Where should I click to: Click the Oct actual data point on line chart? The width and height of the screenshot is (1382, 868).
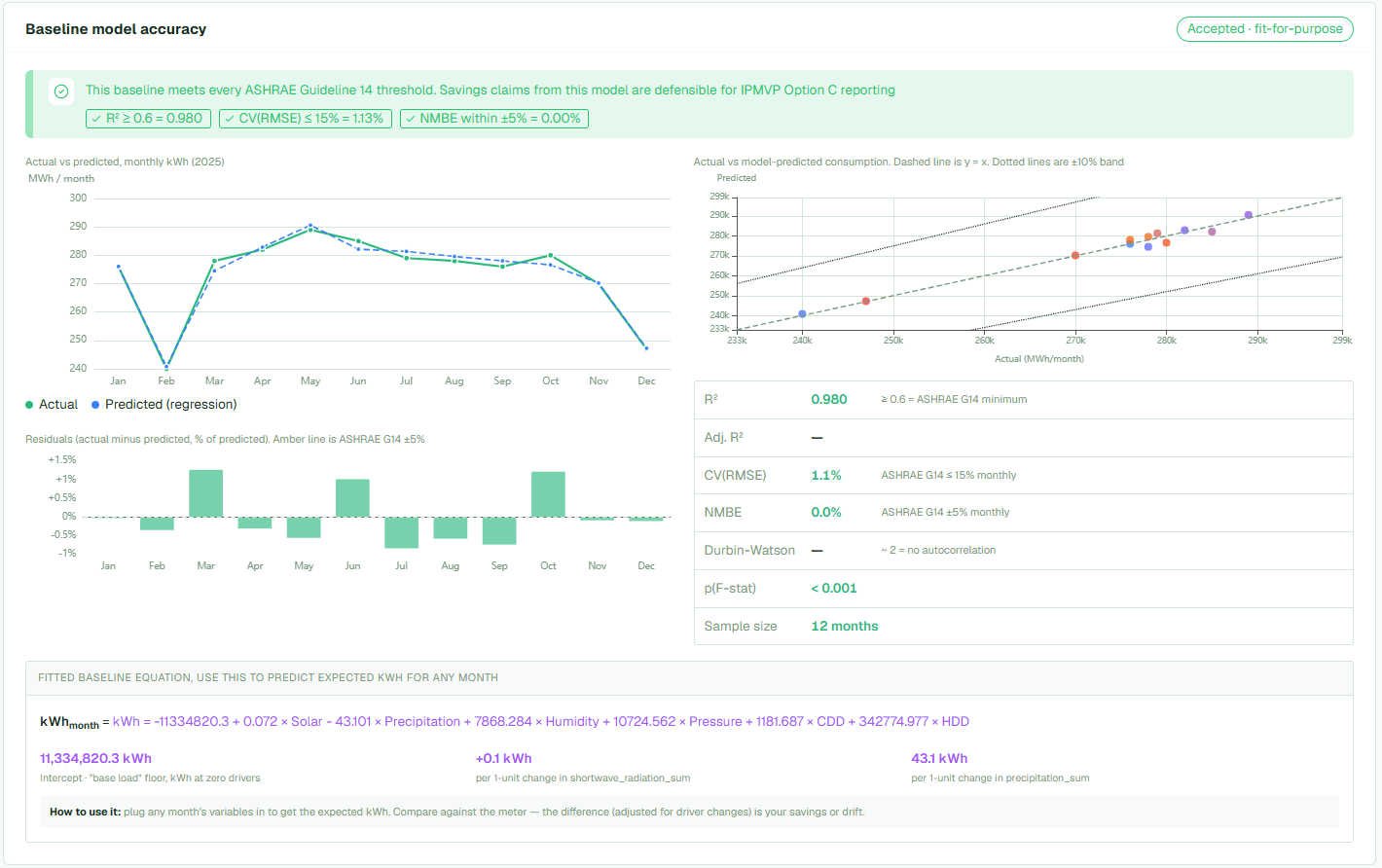click(551, 256)
